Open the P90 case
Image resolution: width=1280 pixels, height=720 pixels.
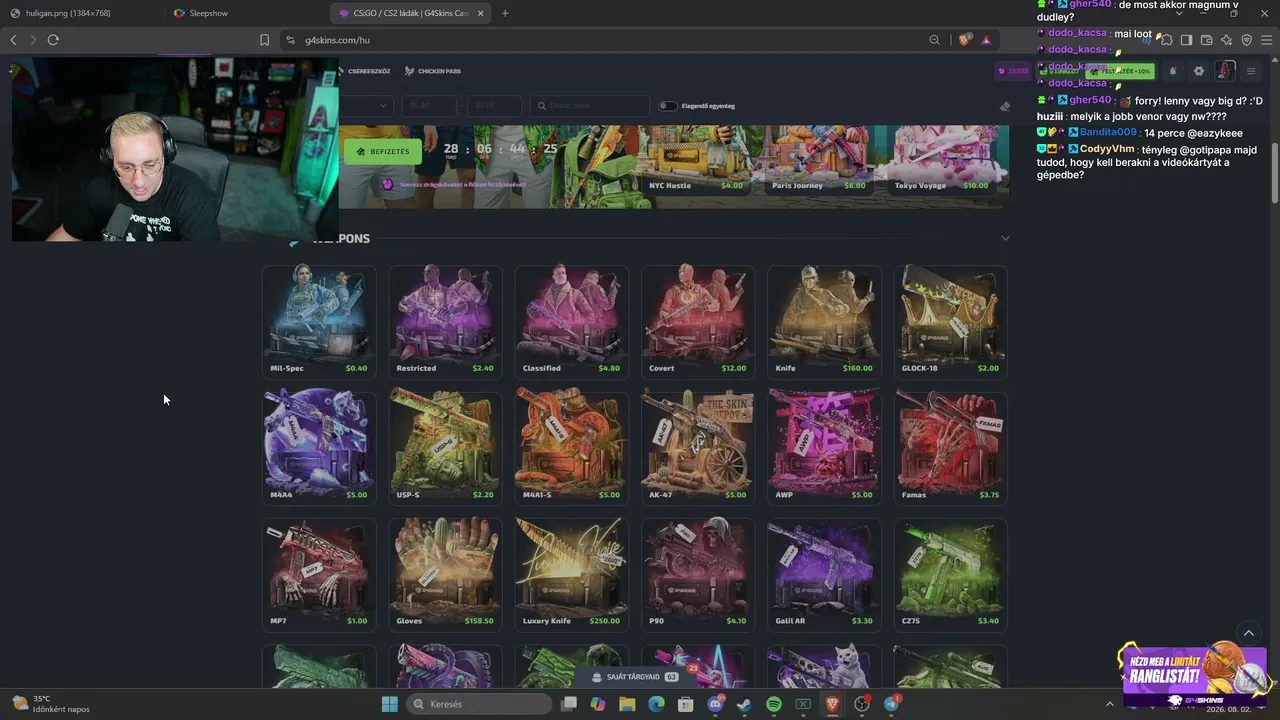698,573
